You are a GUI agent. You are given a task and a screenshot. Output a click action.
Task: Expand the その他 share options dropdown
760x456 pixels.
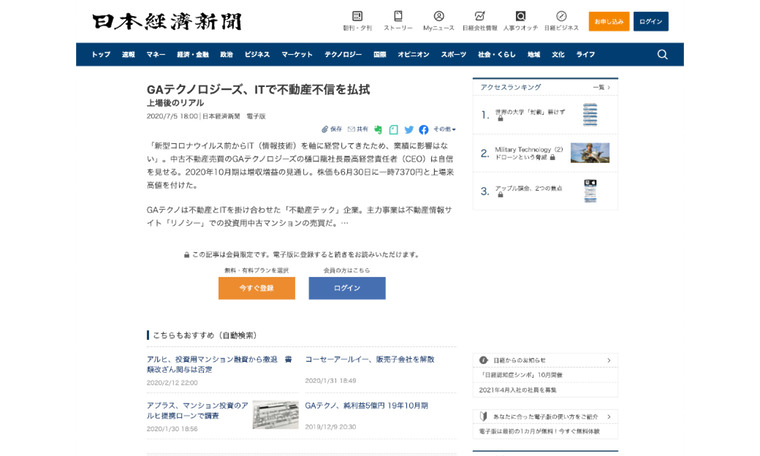[x=444, y=129]
